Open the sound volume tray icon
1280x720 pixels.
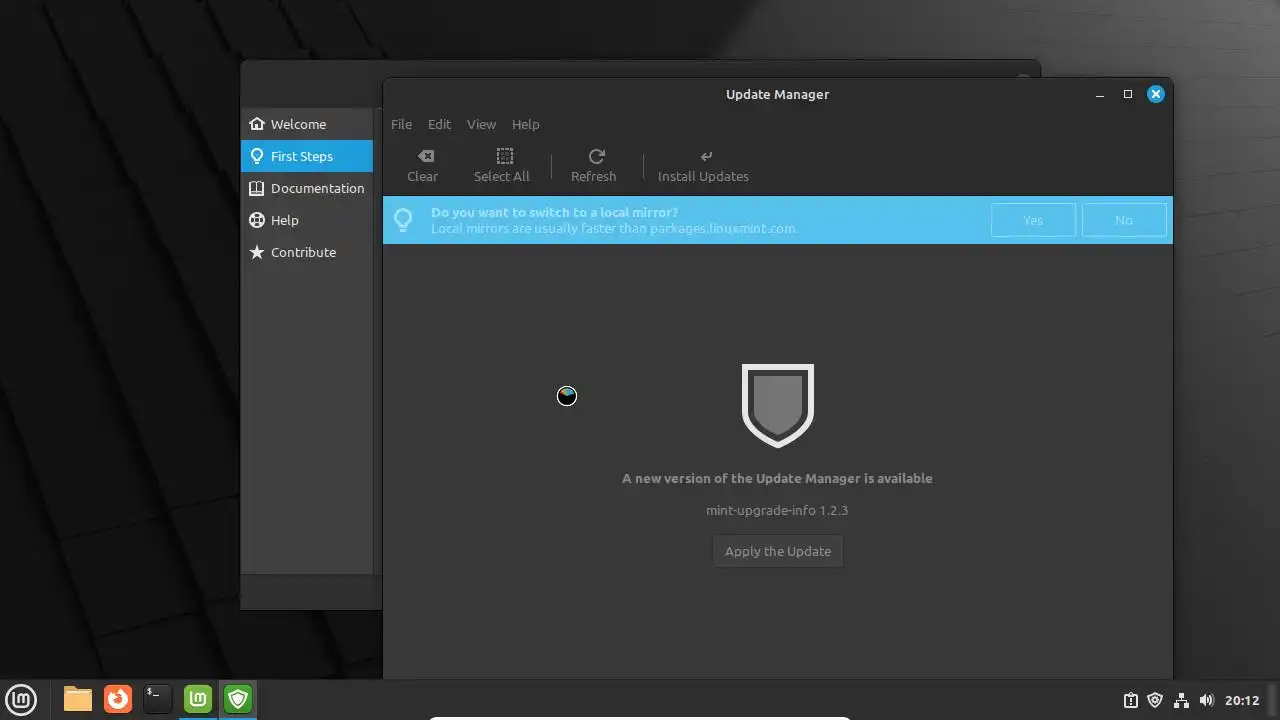(x=1206, y=700)
